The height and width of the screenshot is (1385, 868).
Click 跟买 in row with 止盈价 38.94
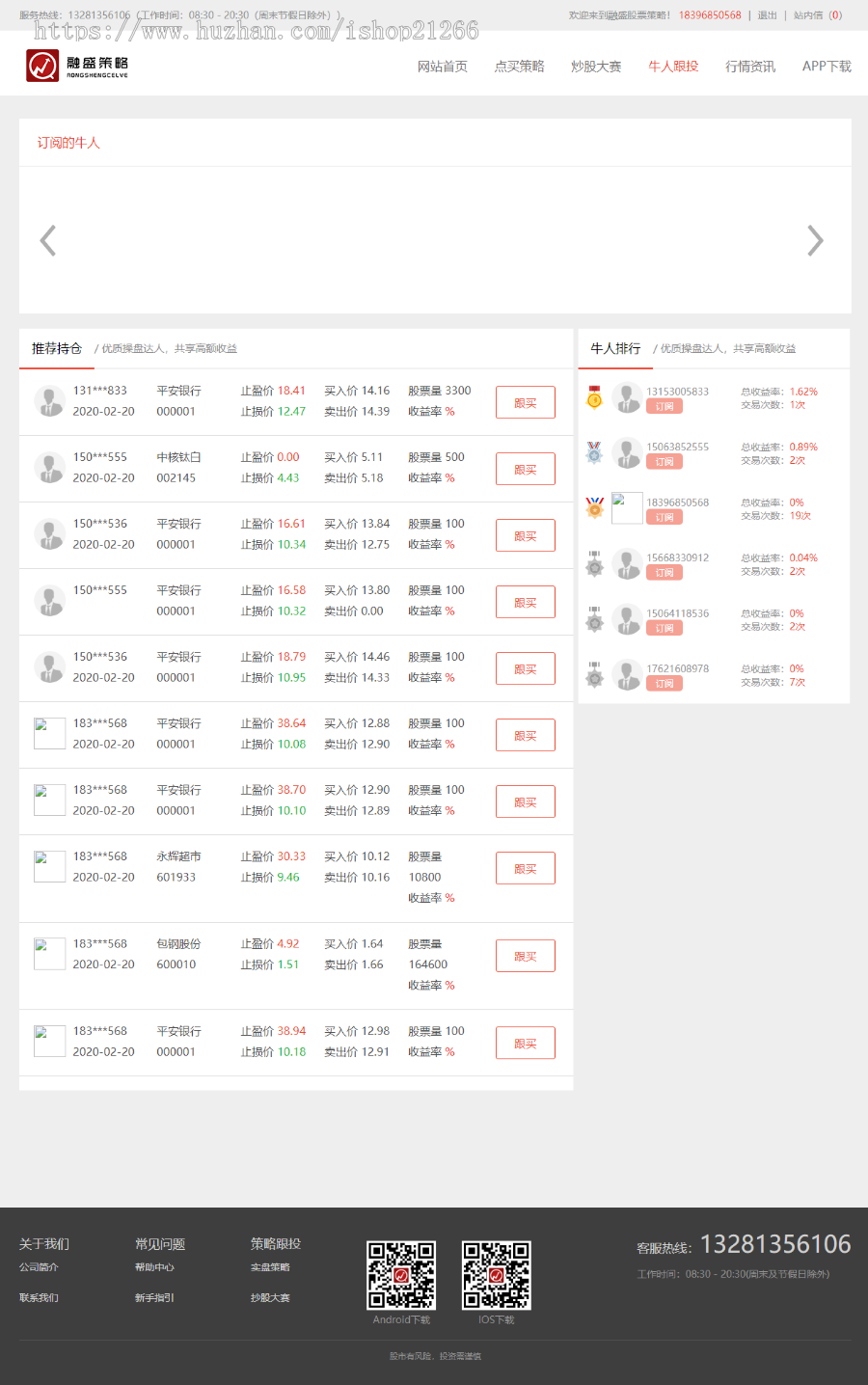click(x=526, y=1043)
